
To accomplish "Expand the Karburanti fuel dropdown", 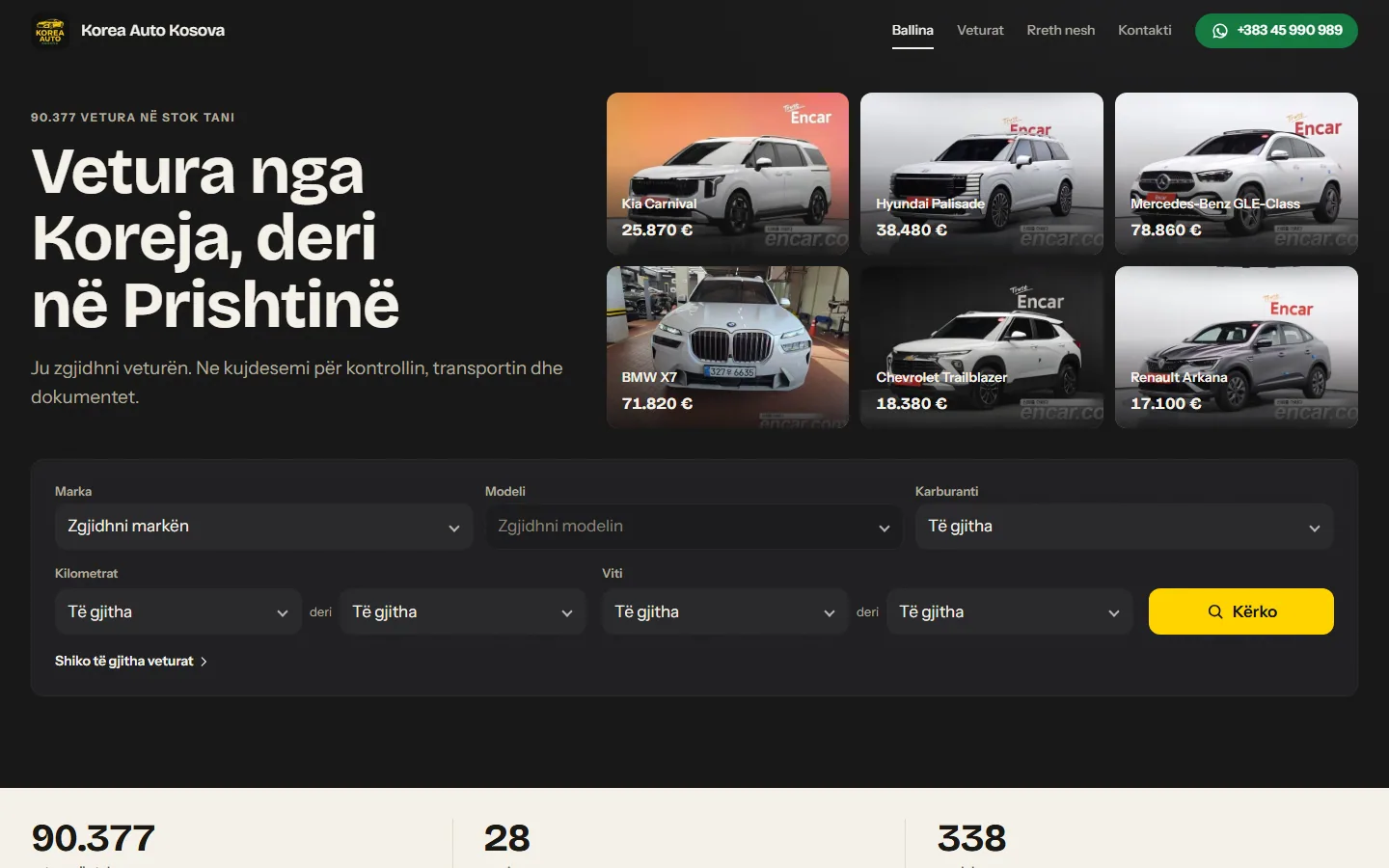I will click(x=1124, y=527).
